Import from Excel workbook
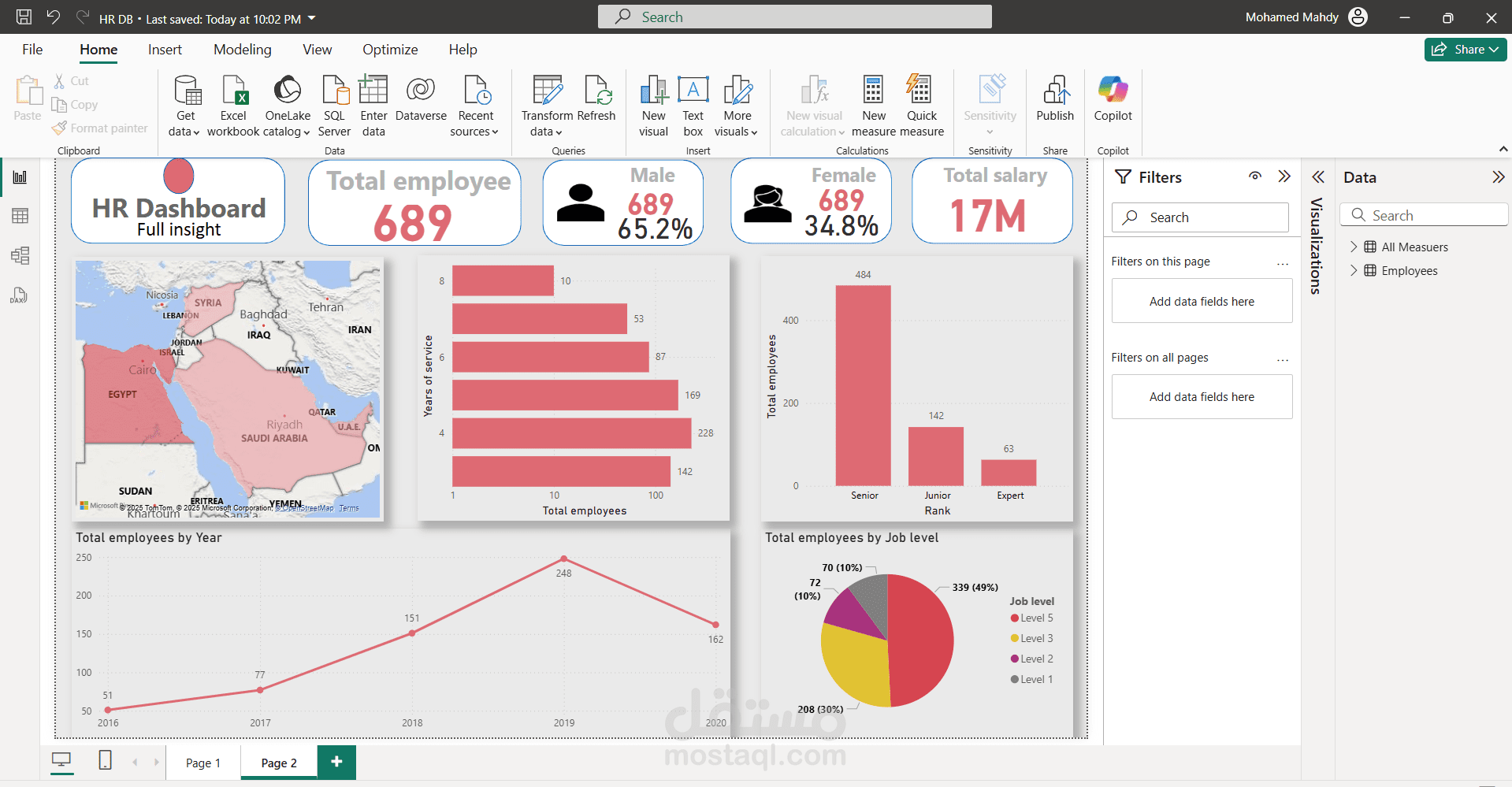The height and width of the screenshot is (787, 1512). tap(233, 106)
